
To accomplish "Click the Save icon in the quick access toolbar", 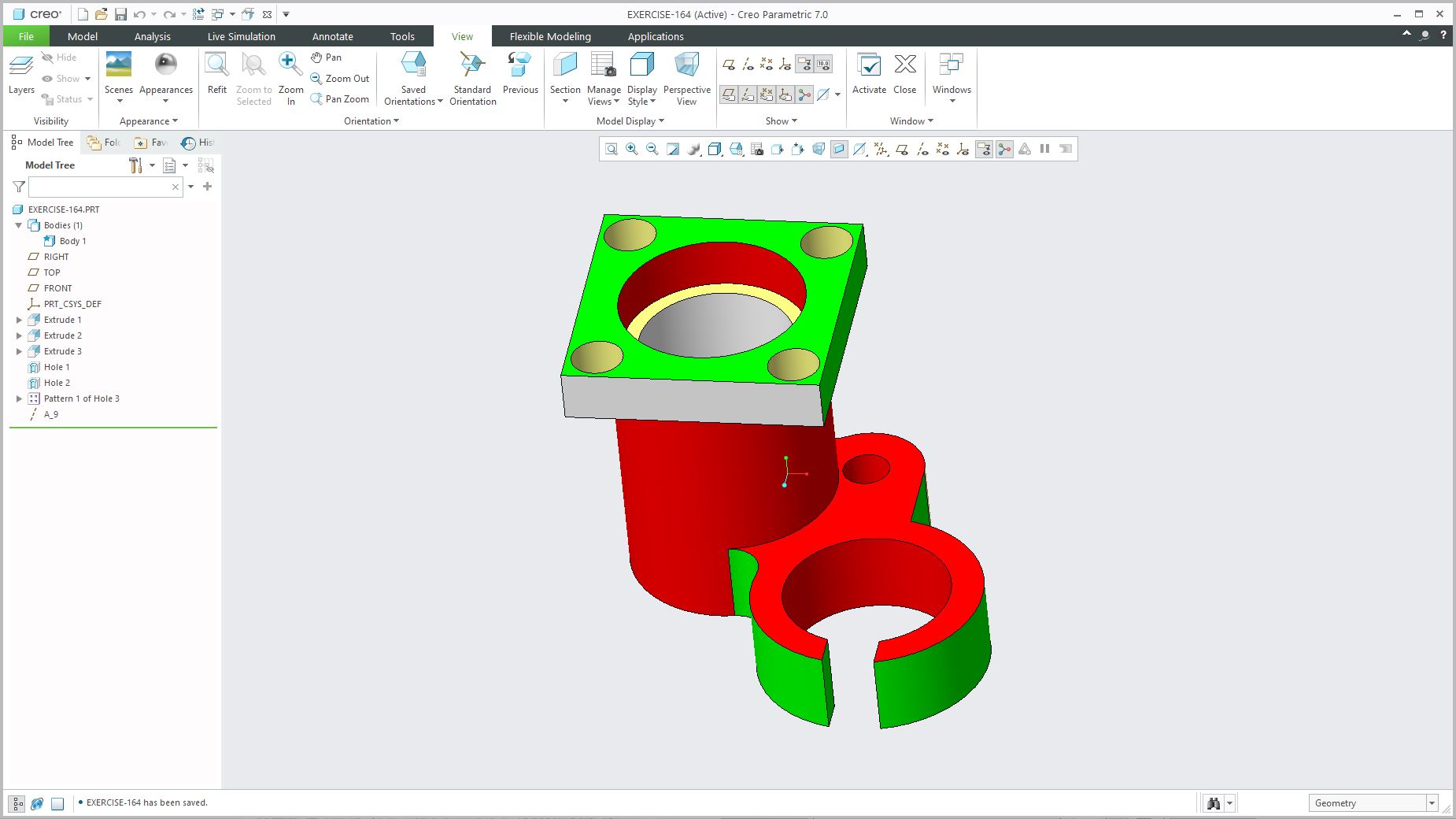I will [120, 14].
